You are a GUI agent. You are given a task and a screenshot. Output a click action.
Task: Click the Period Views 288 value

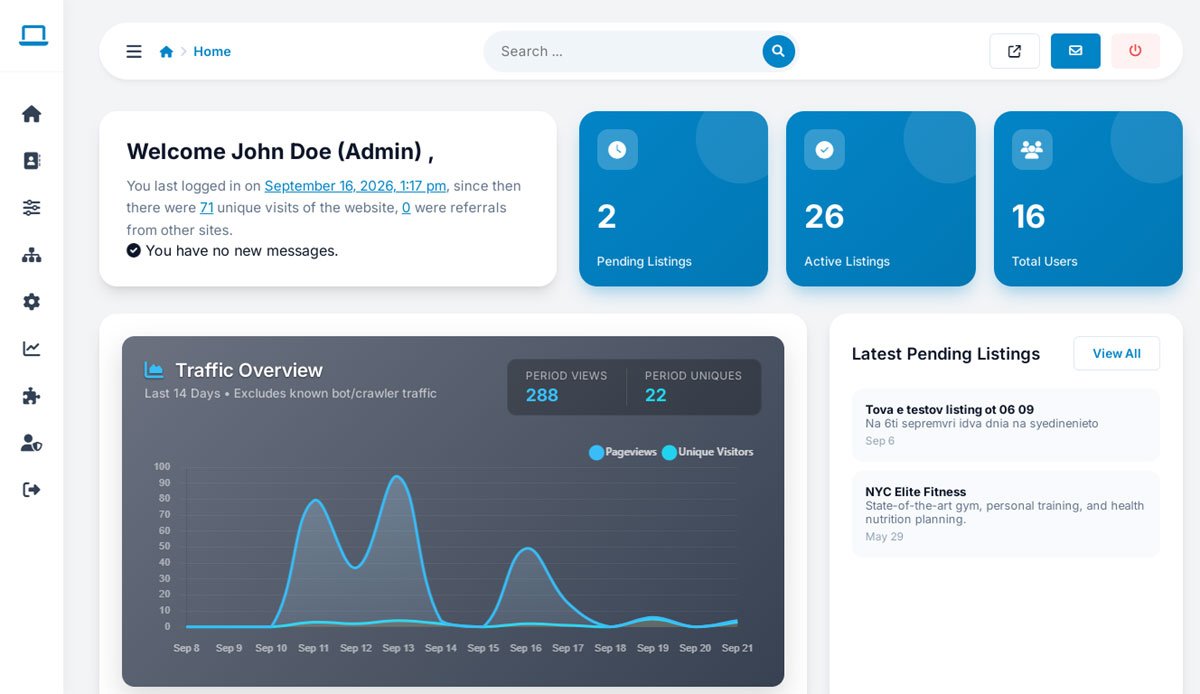tap(542, 395)
